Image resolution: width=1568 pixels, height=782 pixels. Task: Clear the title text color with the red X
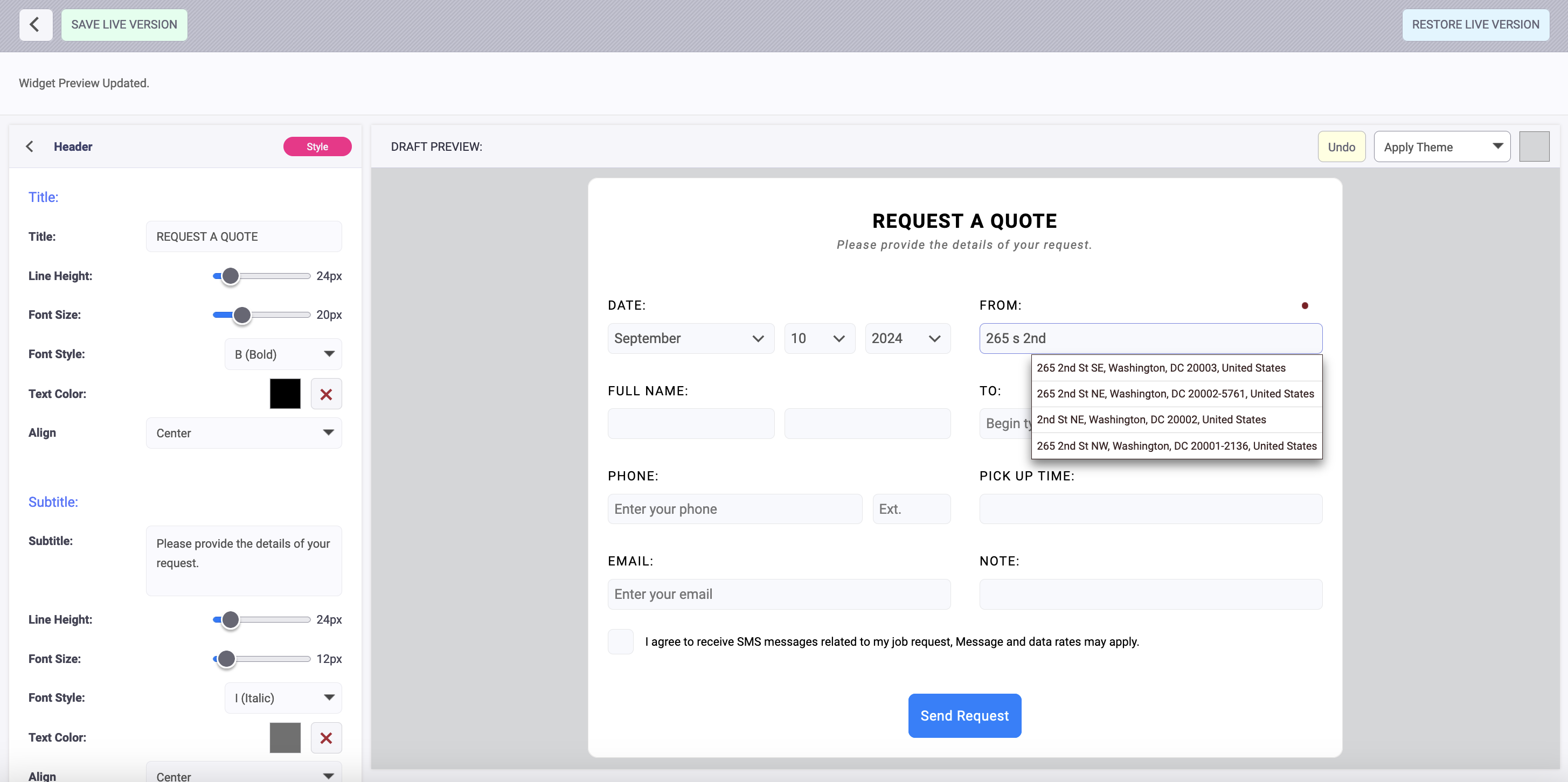(x=326, y=394)
